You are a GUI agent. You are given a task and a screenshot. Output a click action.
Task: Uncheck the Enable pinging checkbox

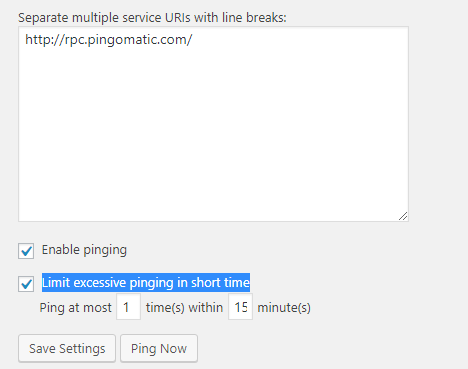(26, 251)
